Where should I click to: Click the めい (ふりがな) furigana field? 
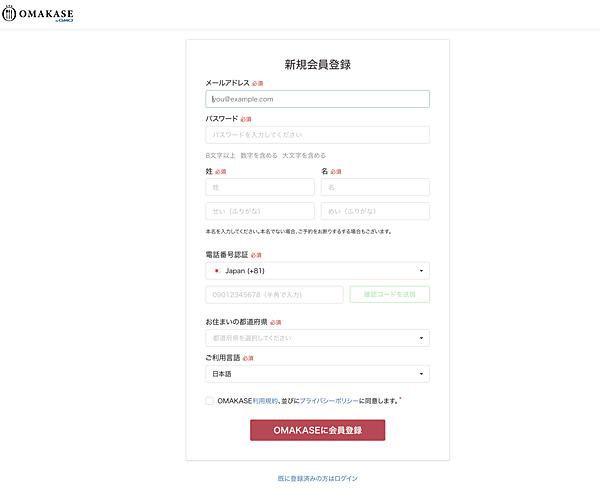[375, 211]
